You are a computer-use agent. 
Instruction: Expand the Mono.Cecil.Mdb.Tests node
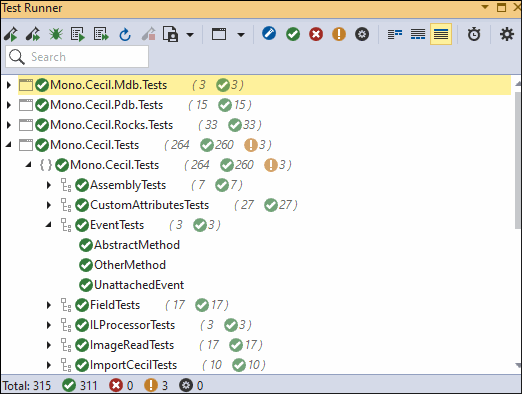(x=9, y=85)
